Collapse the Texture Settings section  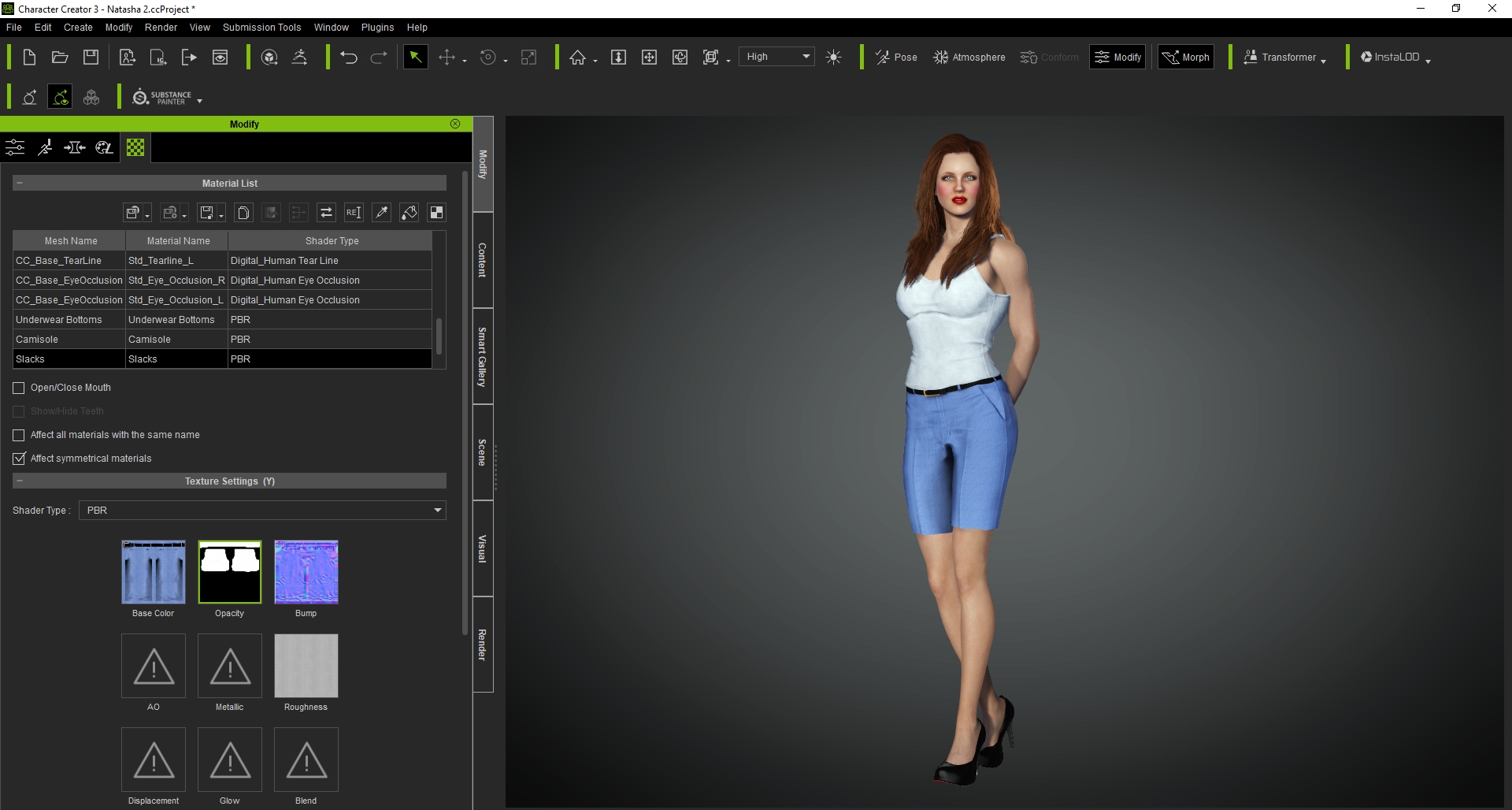(20, 481)
